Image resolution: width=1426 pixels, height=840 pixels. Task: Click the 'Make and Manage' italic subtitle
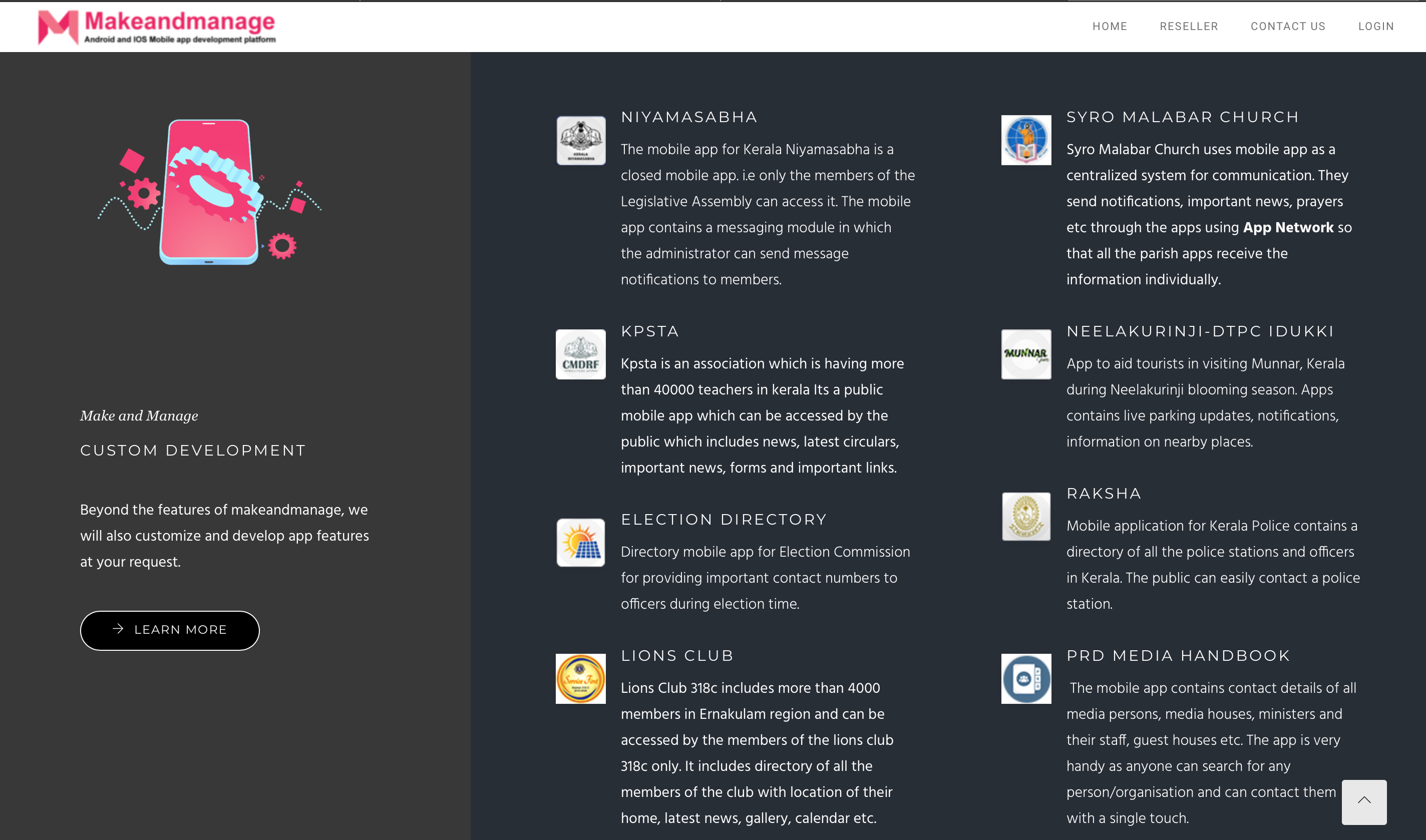pyautogui.click(x=139, y=416)
